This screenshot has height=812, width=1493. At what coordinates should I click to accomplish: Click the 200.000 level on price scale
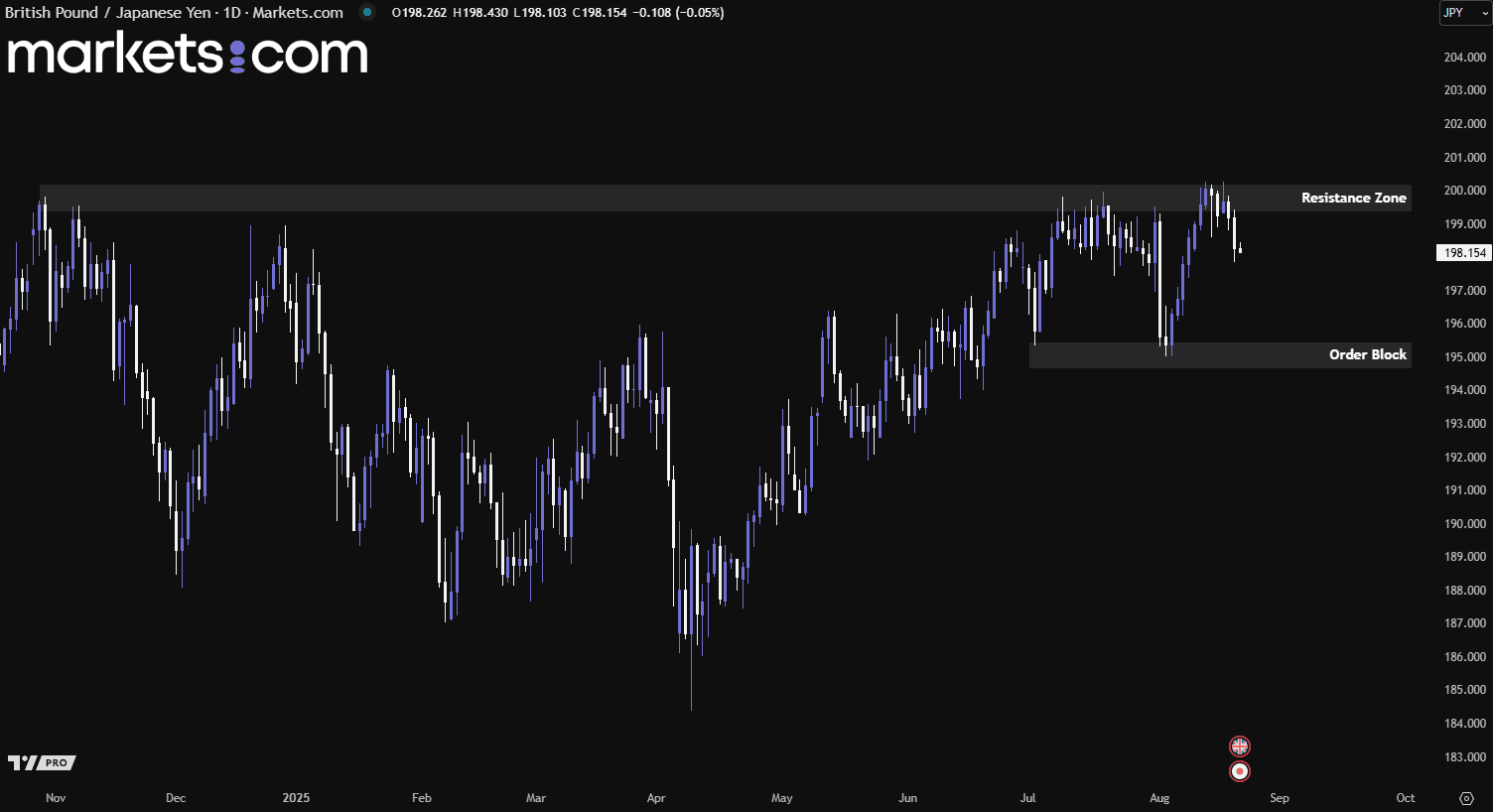pyautogui.click(x=1464, y=191)
